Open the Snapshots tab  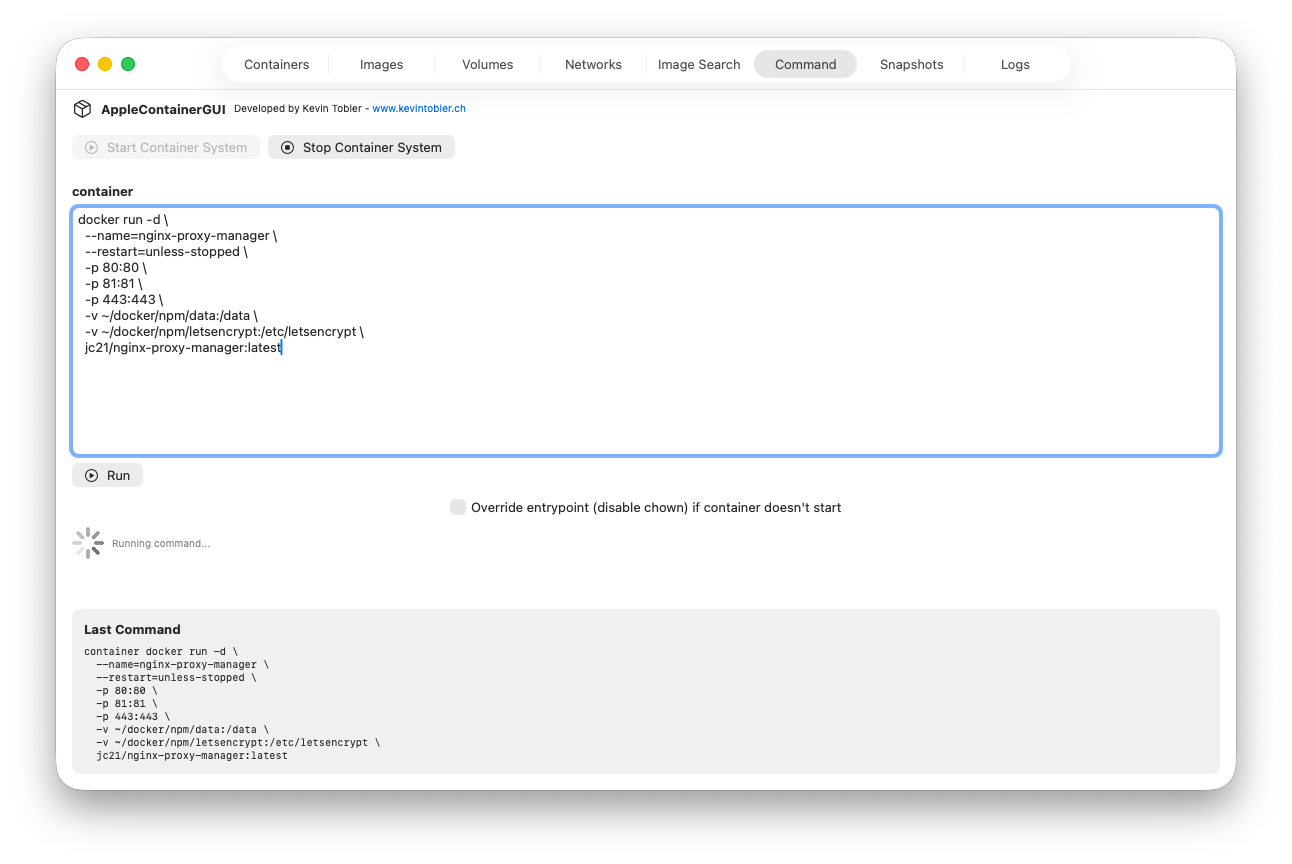pos(911,63)
